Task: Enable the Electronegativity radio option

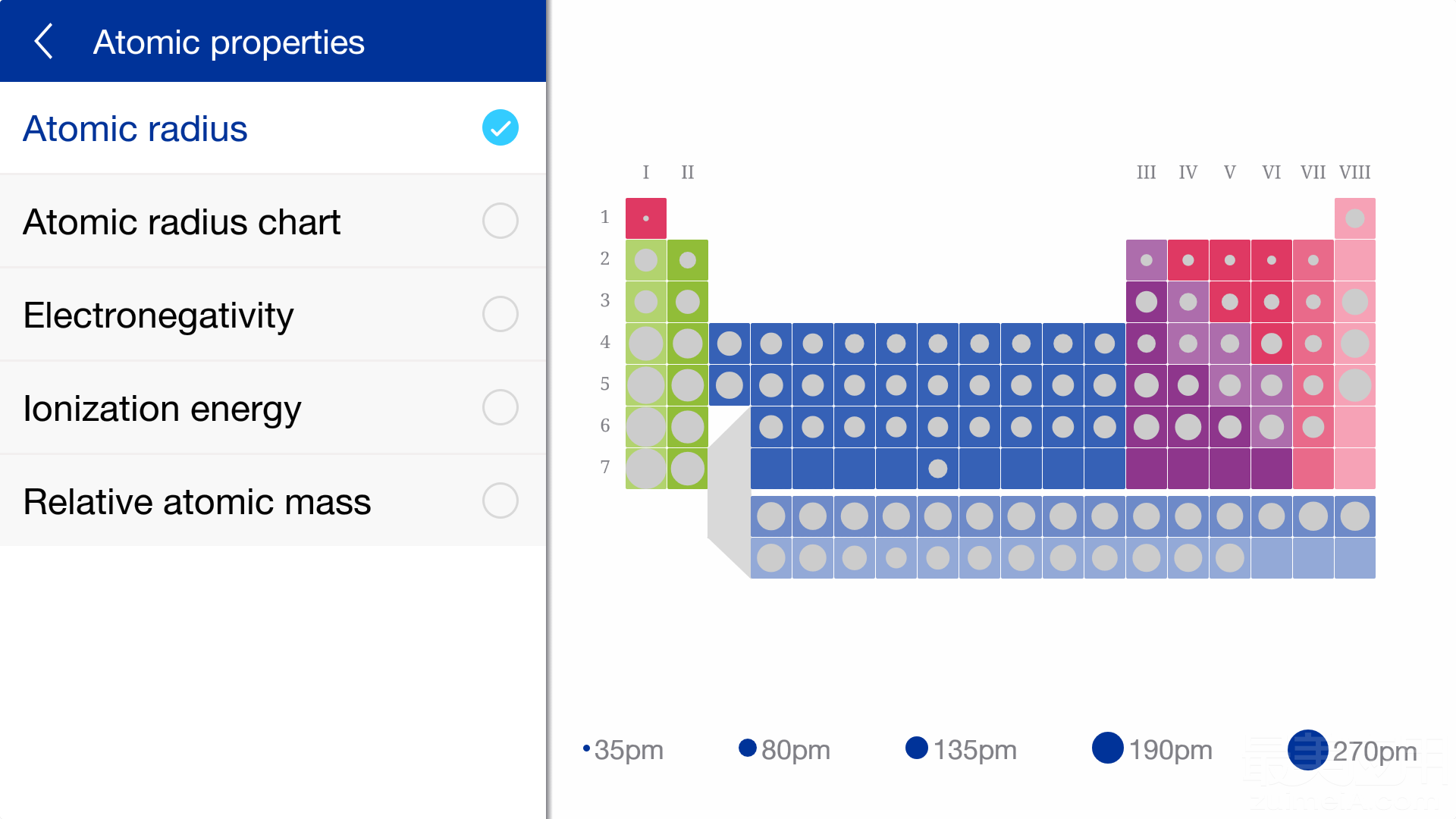Action: coord(500,314)
